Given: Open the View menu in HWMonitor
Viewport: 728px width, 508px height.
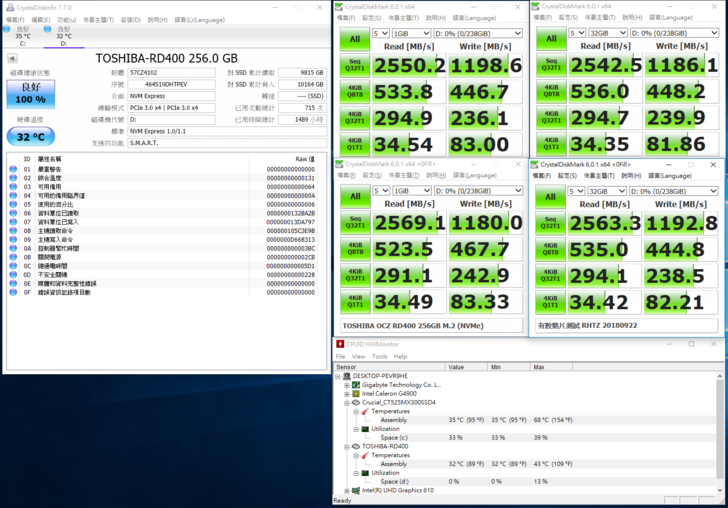Looking at the screenshot, I should pyautogui.click(x=359, y=356).
